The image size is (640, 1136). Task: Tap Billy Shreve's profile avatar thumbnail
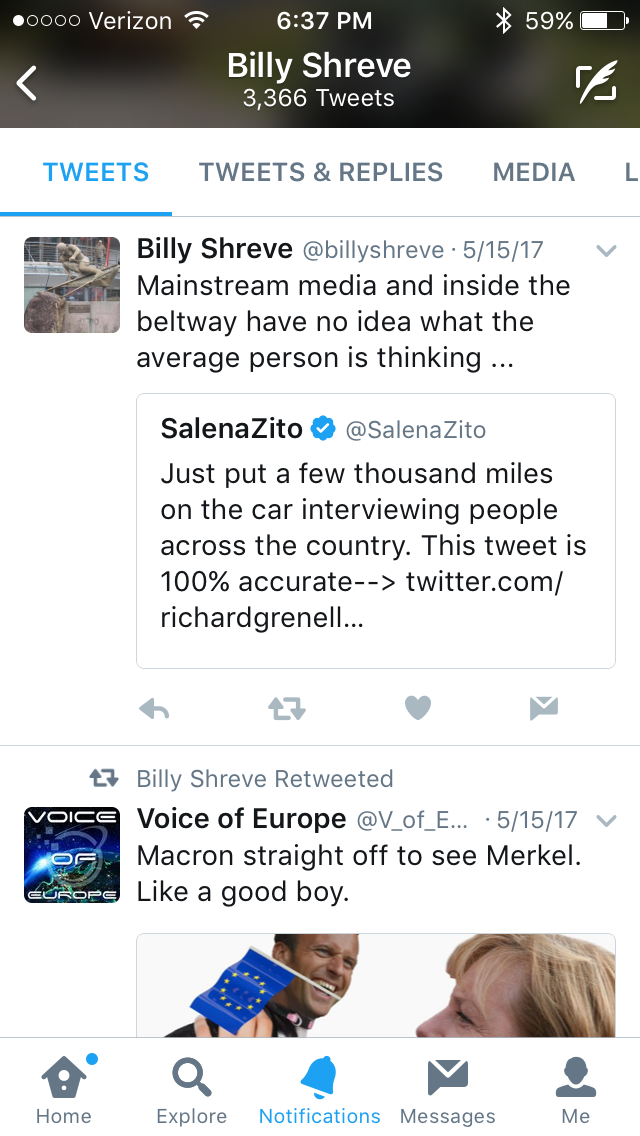coord(71,285)
